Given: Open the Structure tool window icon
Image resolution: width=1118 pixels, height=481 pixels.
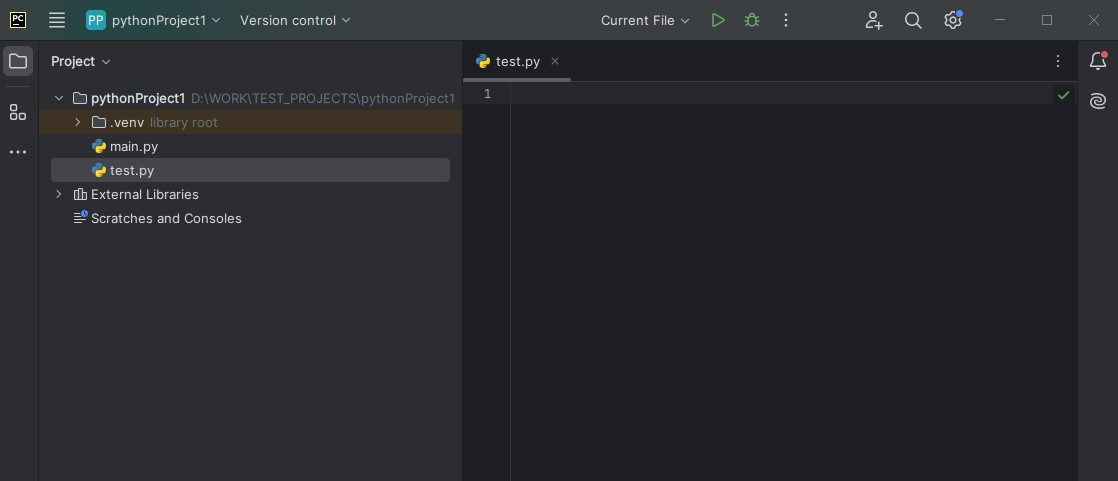Looking at the screenshot, I should [x=18, y=112].
